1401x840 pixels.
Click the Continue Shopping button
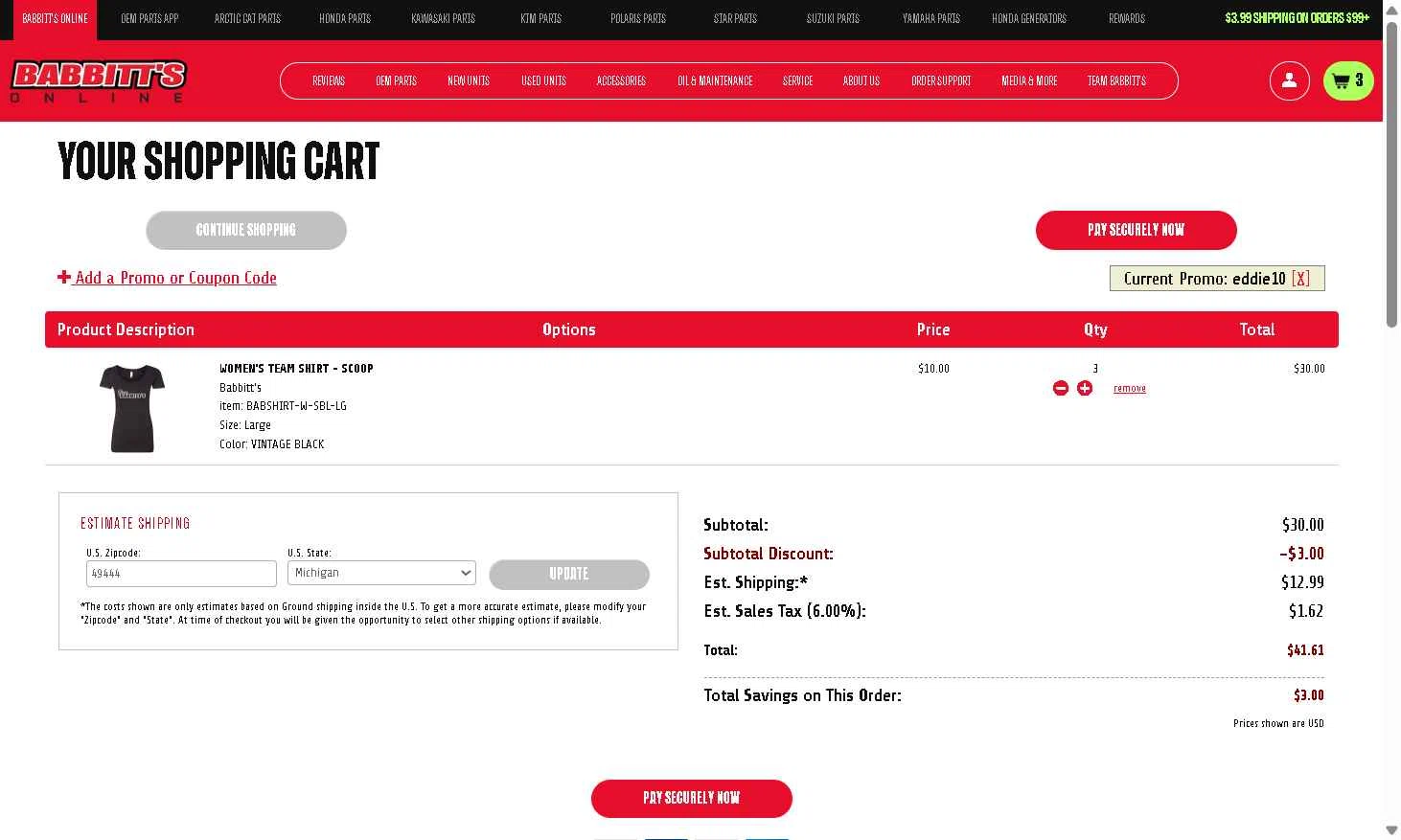pyautogui.click(x=246, y=230)
